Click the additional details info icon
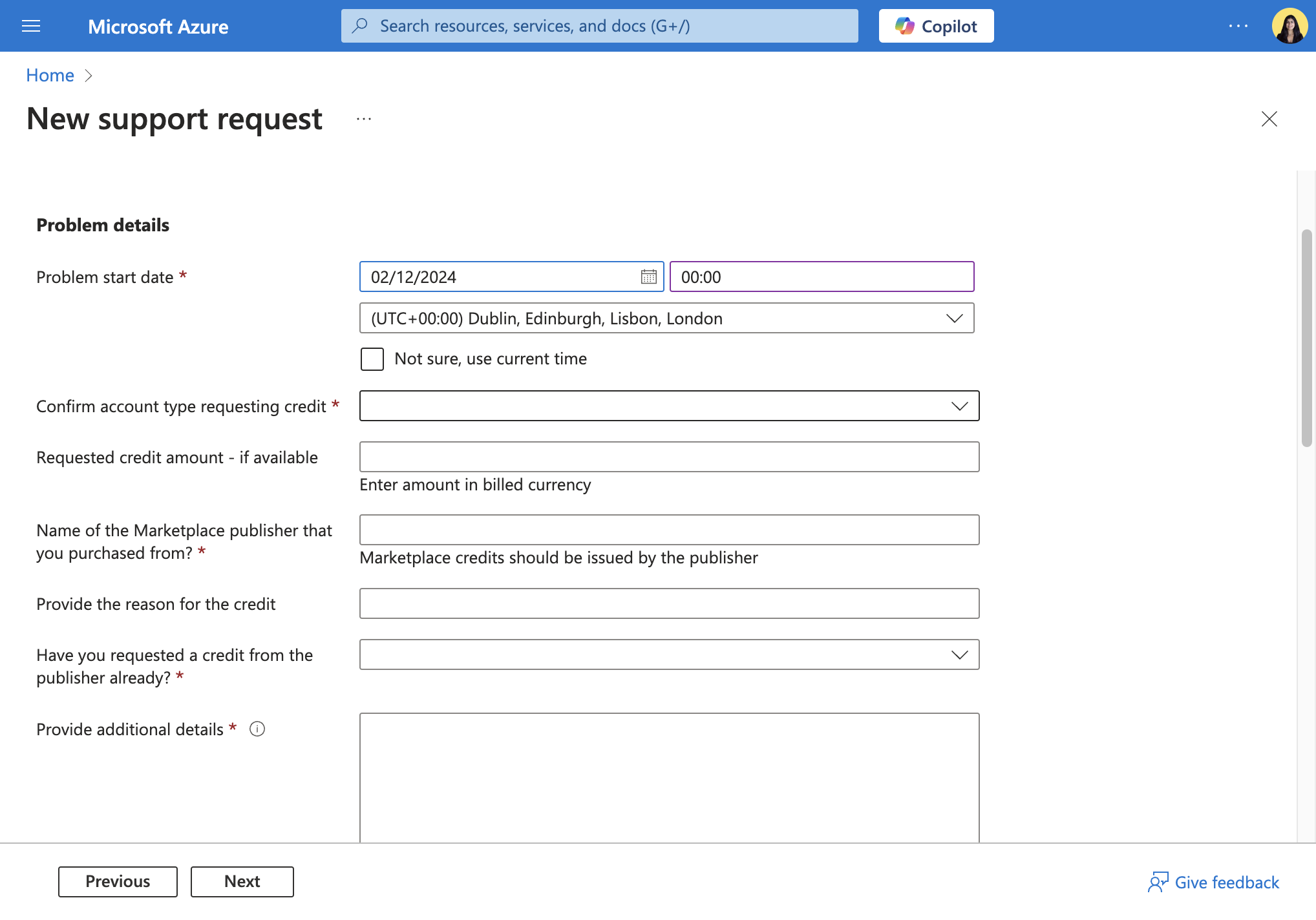Screen dimensions: 1316x920 coord(257,729)
